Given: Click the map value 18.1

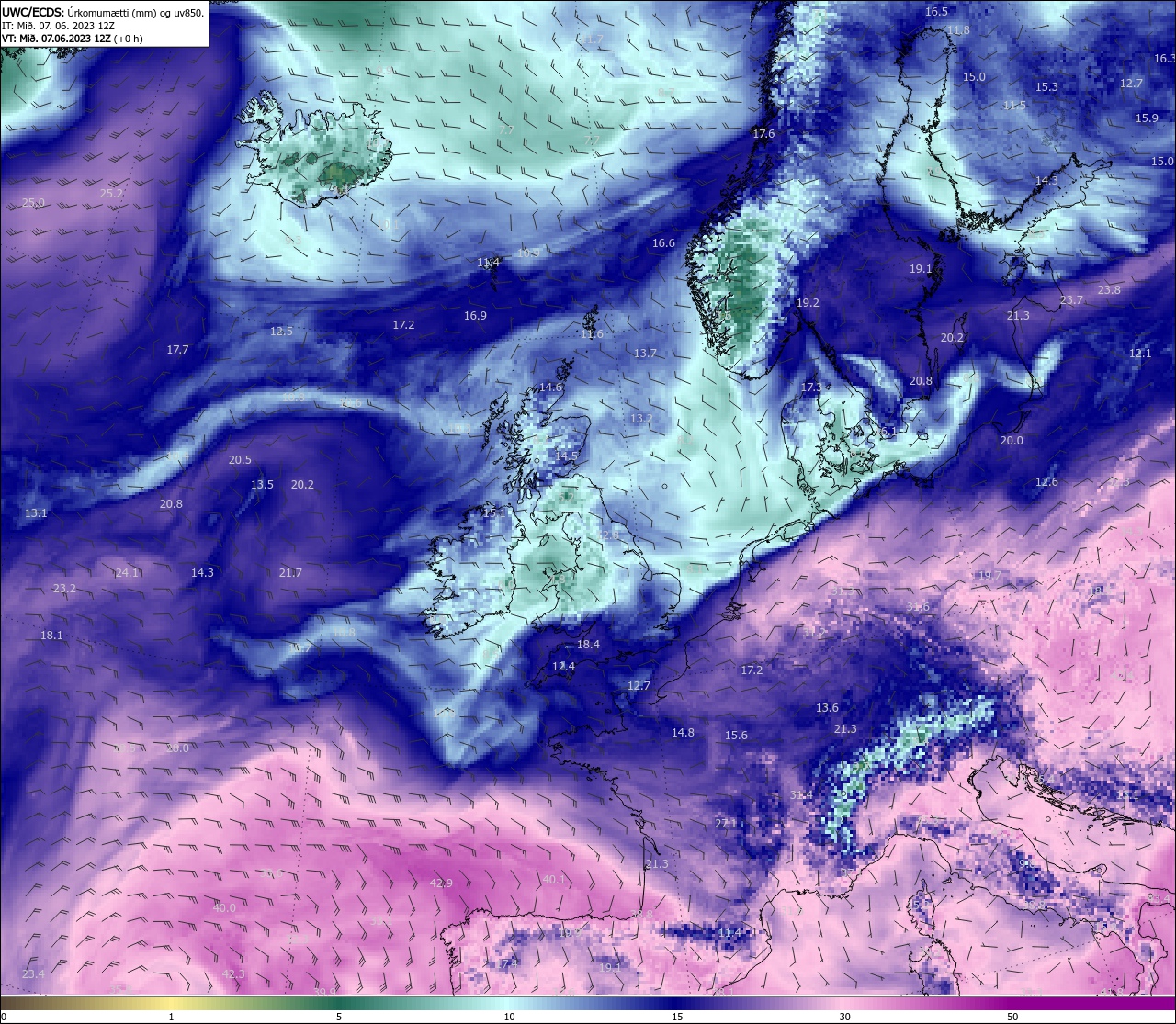Looking at the screenshot, I should [51, 636].
